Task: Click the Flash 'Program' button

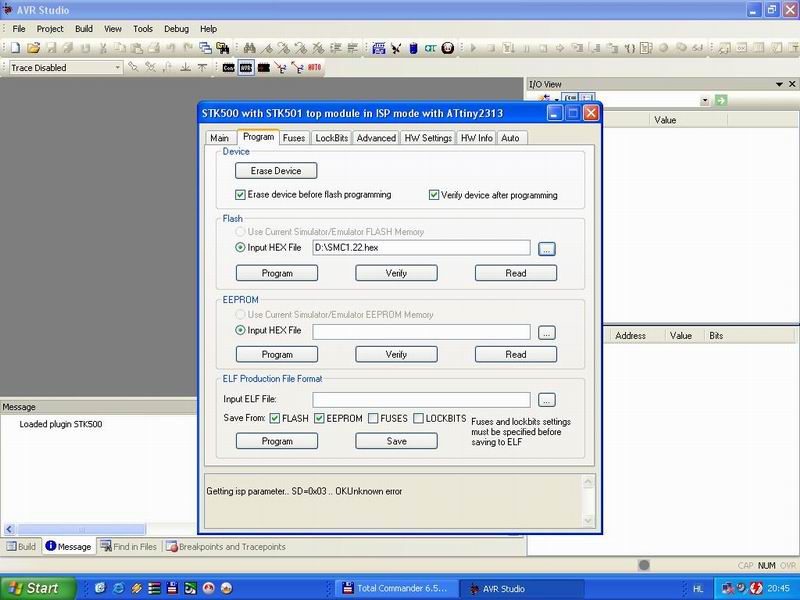Action: (x=277, y=273)
